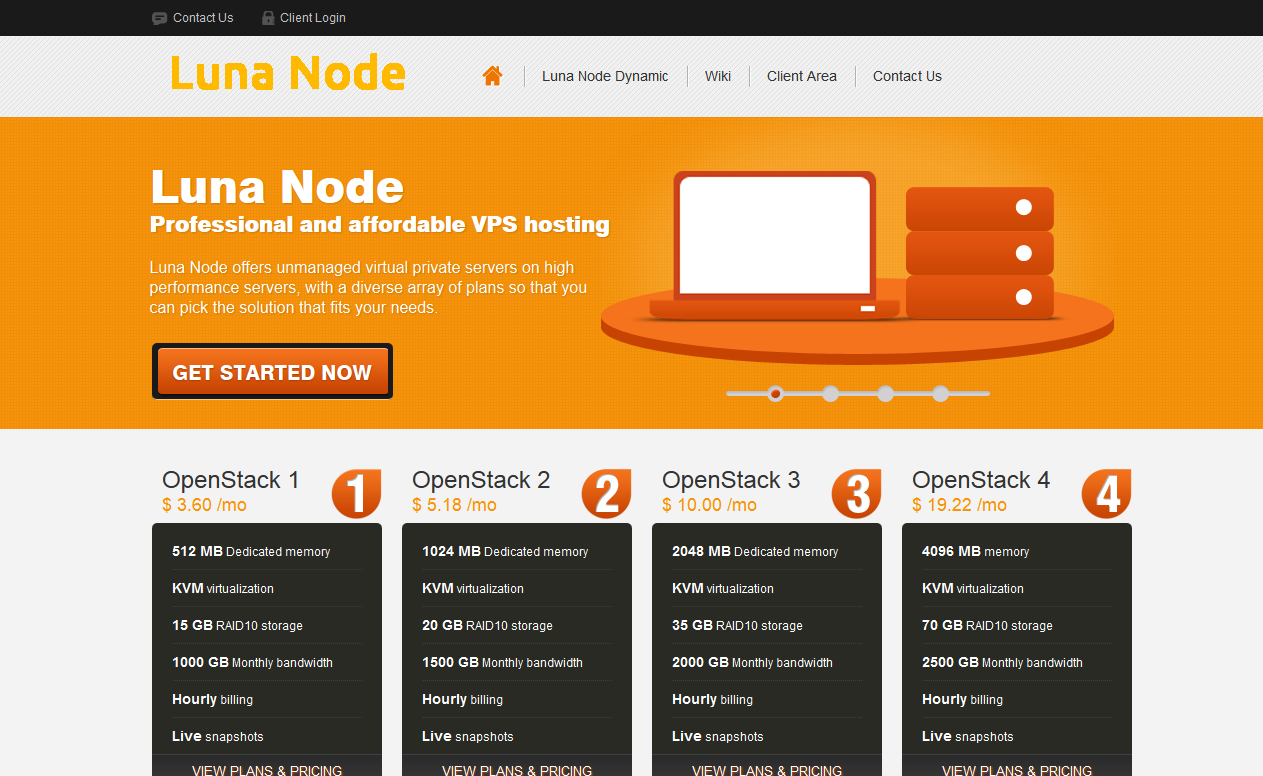This screenshot has height=776, width=1263.
Task: Click the 2048 MB Dedicated memory row
Action: click(767, 551)
